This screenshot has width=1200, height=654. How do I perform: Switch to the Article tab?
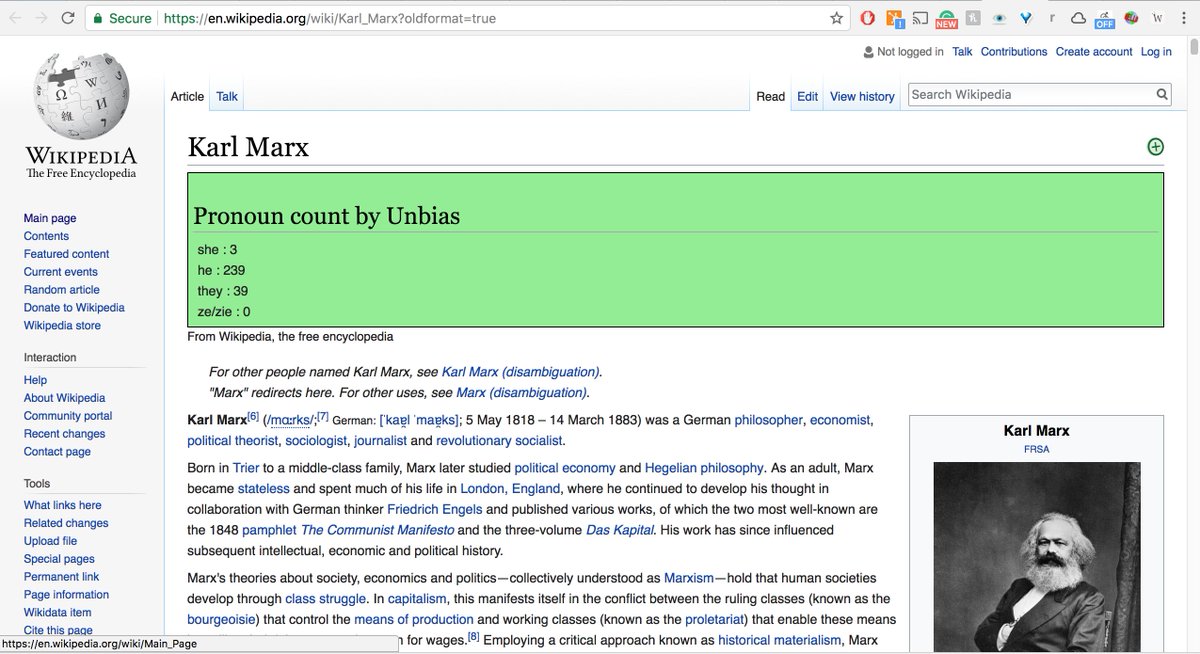[x=187, y=97]
